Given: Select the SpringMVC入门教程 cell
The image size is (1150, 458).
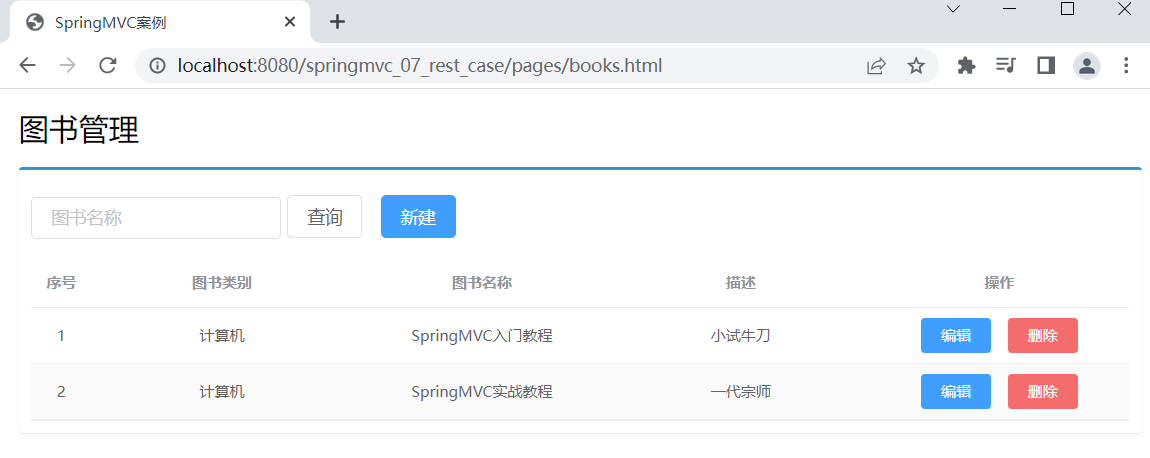Looking at the screenshot, I should (482, 336).
